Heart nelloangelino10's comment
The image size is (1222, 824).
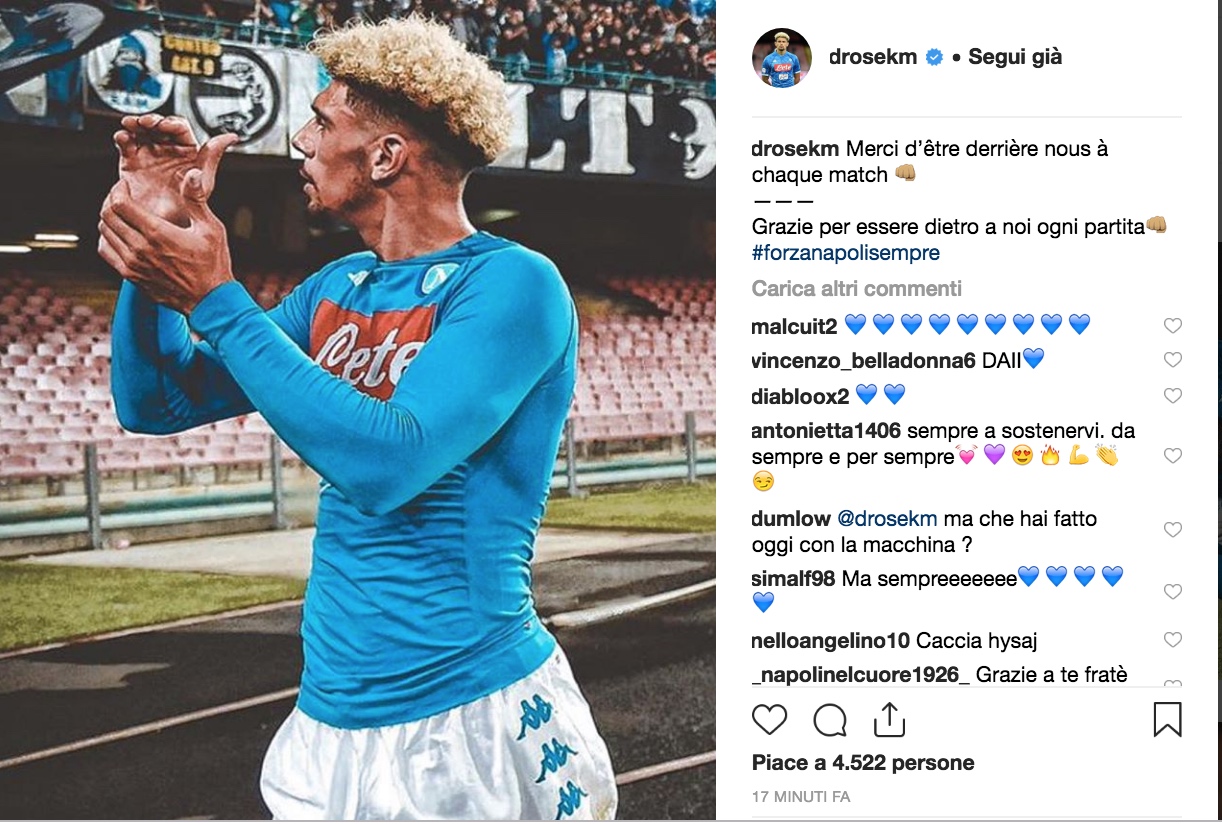click(x=1173, y=640)
